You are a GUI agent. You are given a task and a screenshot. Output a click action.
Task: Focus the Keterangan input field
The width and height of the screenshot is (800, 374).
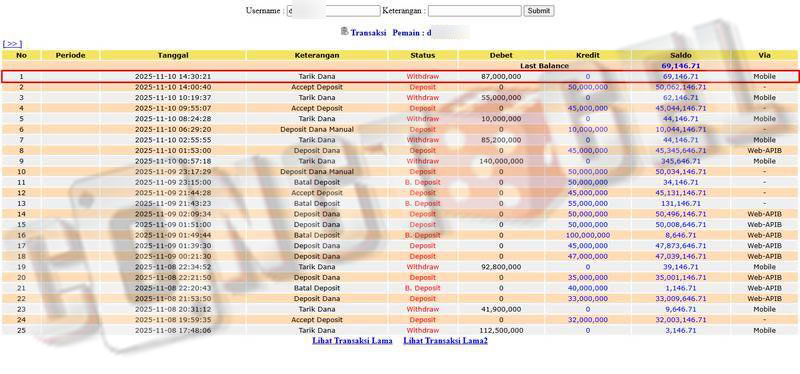[474, 11]
